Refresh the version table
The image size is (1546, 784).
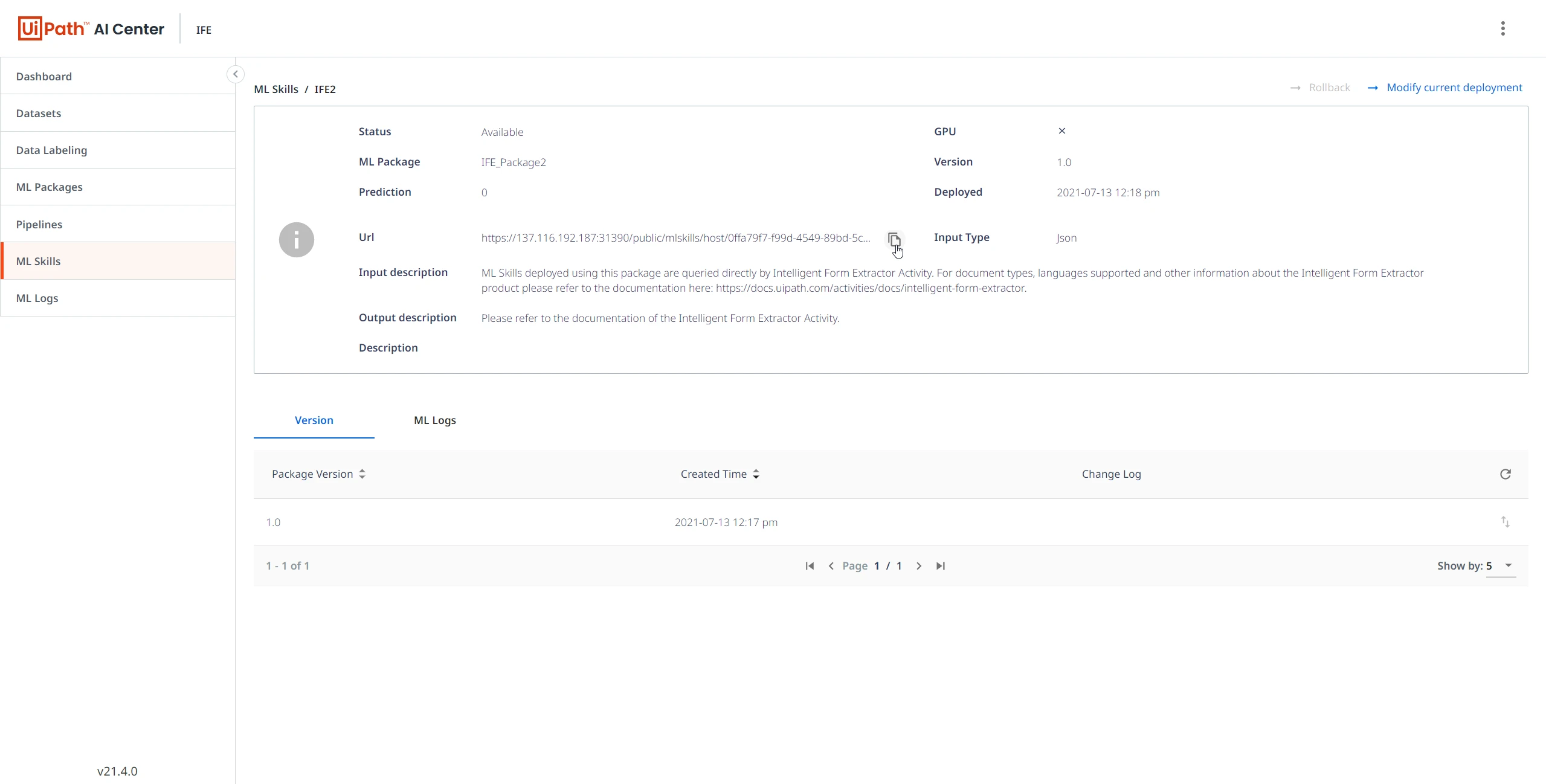(1505, 474)
